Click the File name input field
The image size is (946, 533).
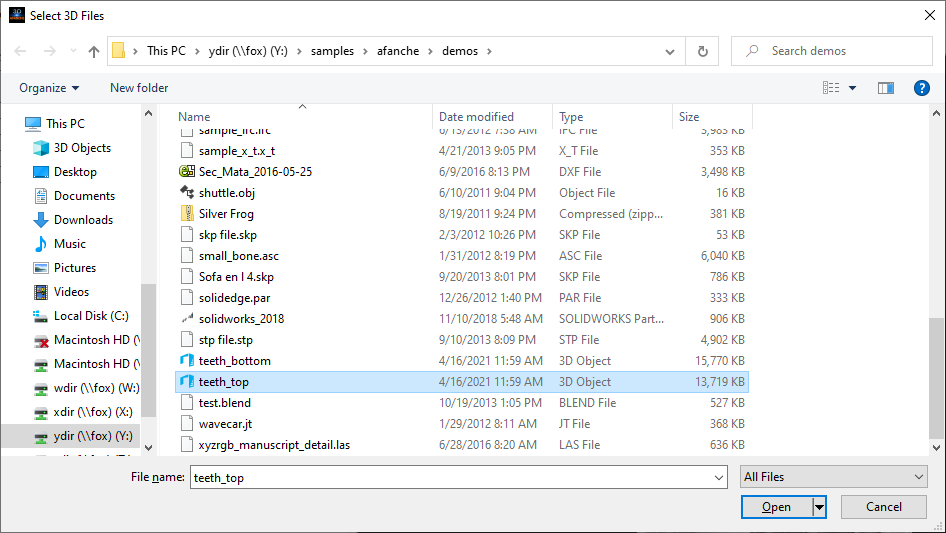coord(457,478)
